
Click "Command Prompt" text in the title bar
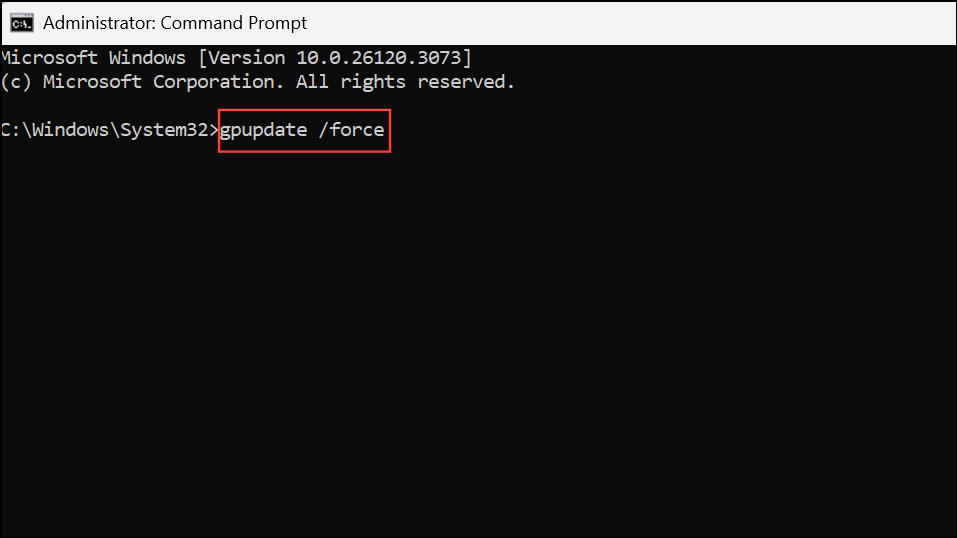click(x=234, y=23)
